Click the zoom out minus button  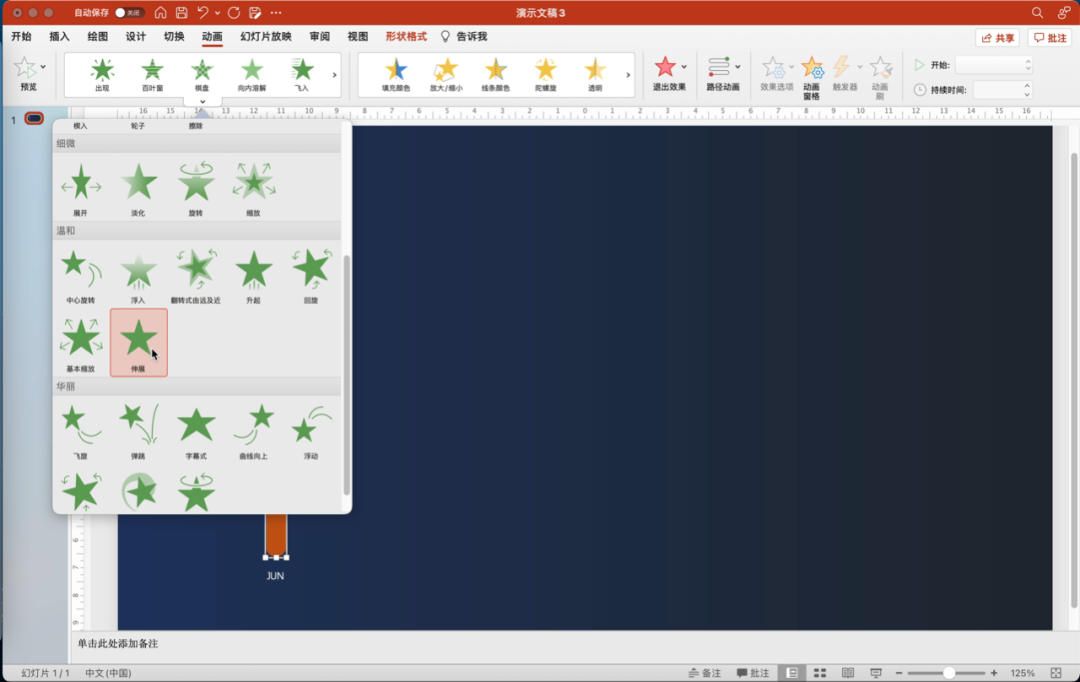[x=899, y=673]
